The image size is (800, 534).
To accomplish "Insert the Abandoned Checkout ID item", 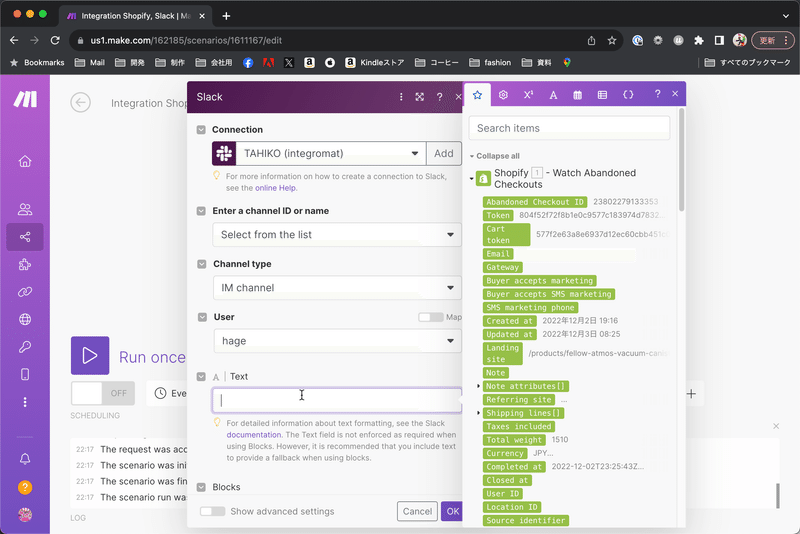I will tap(535, 202).
